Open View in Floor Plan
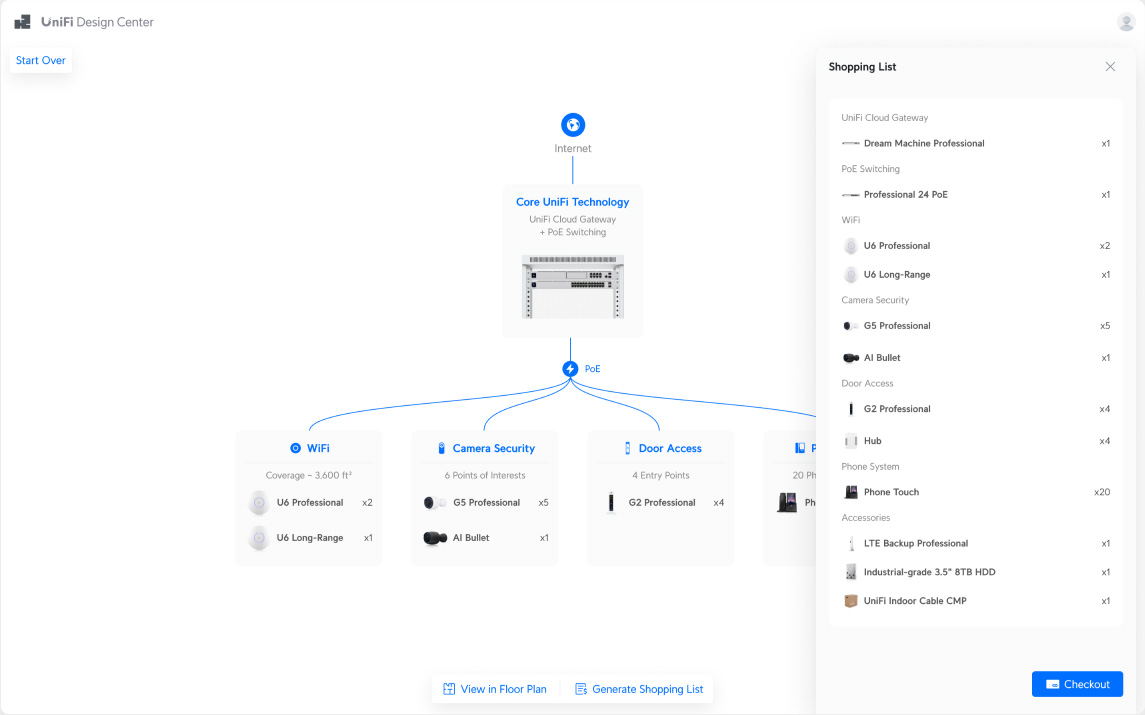This screenshot has width=1145, height=715. pyautogui.click(x=494, y=689)
